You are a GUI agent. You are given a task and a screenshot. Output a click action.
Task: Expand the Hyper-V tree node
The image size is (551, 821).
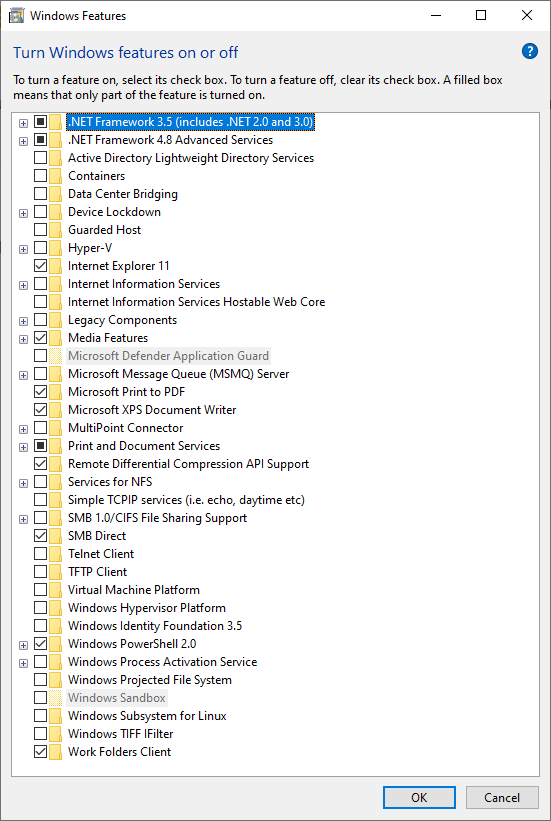pos(23,249)
